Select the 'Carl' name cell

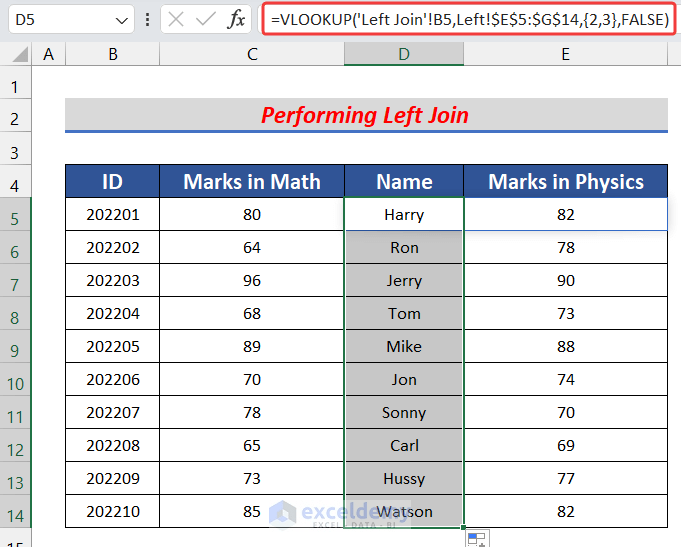[x=404, y=445]
